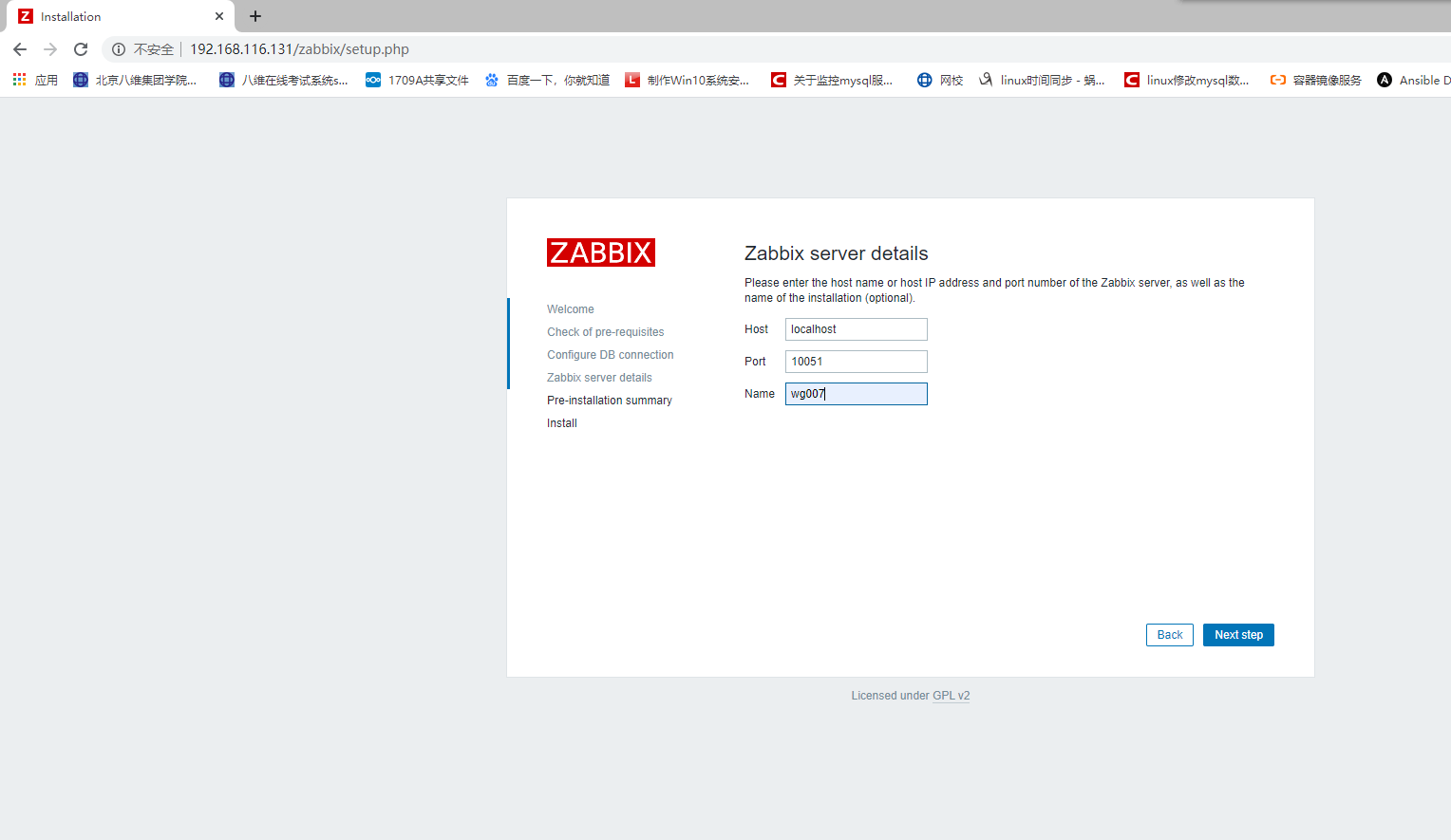Screen dimensions: 1451x840
Task: Click the Name label
Action: coord(760,394)
